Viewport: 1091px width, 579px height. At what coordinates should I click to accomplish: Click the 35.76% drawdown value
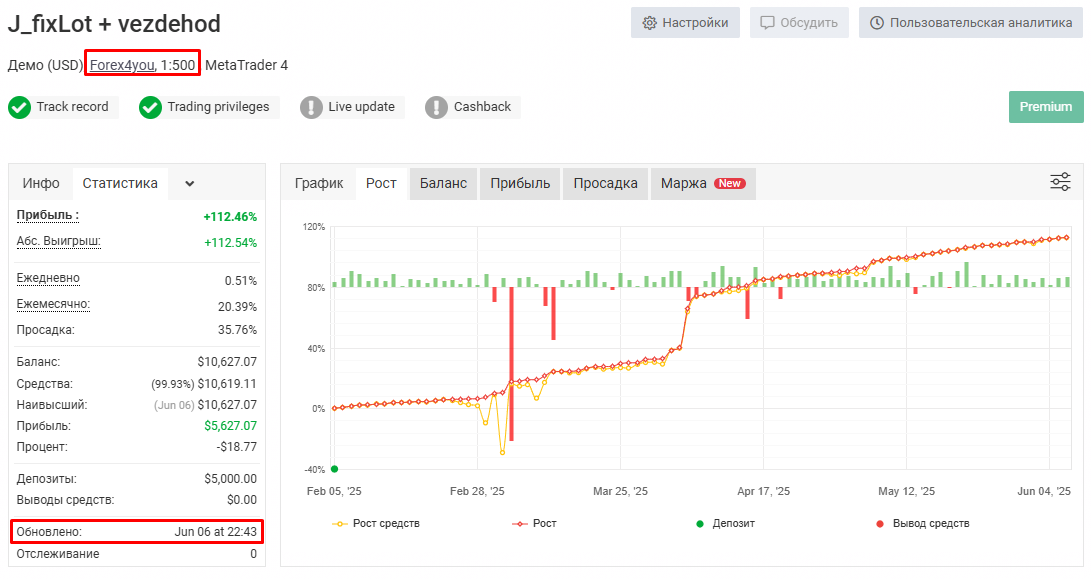[x=237, y=329]
